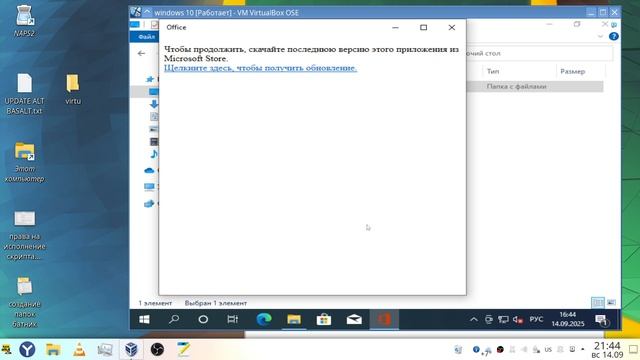Open the us keyboard layout indicator in host tray
The height and width of the screenshot is (360, 640).
pos(548,350)
